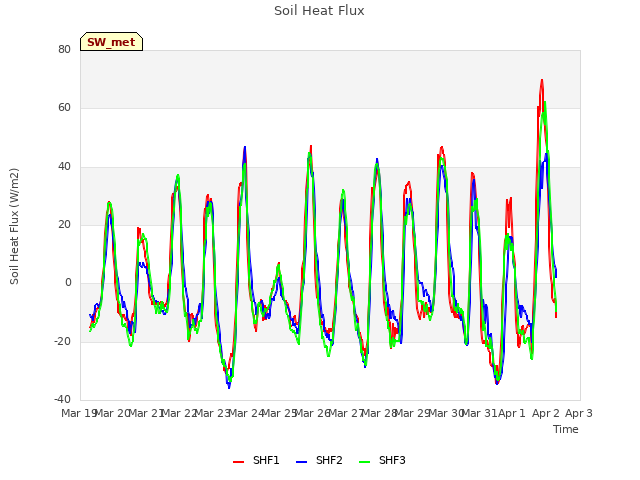Click the -40 y-axis tick label

coord(62,399)
